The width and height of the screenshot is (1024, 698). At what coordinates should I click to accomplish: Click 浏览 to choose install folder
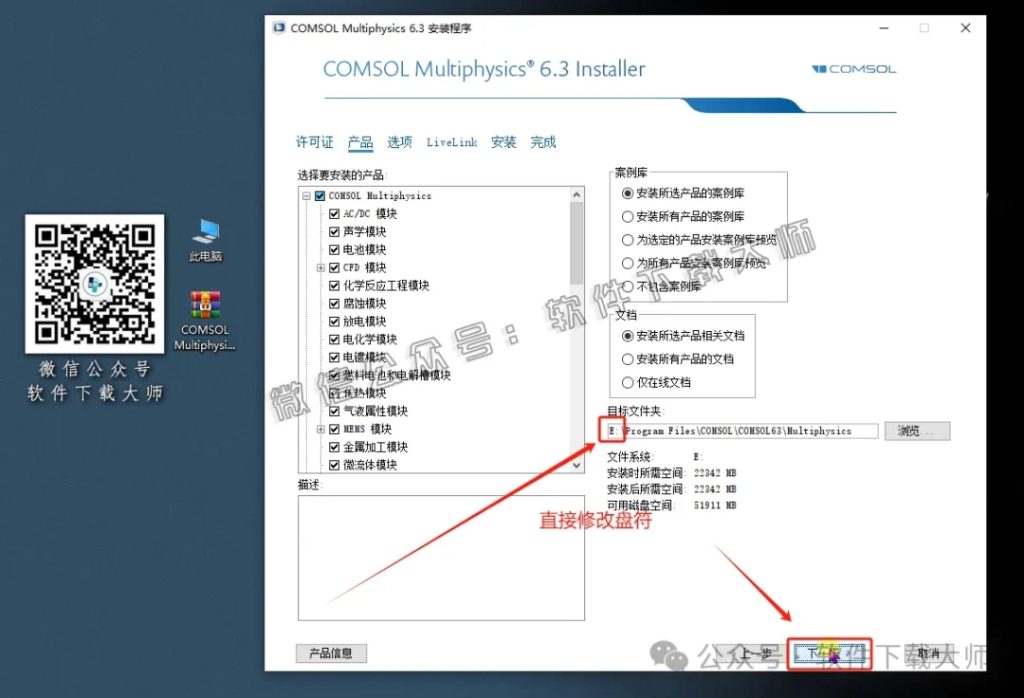point(916,431)
